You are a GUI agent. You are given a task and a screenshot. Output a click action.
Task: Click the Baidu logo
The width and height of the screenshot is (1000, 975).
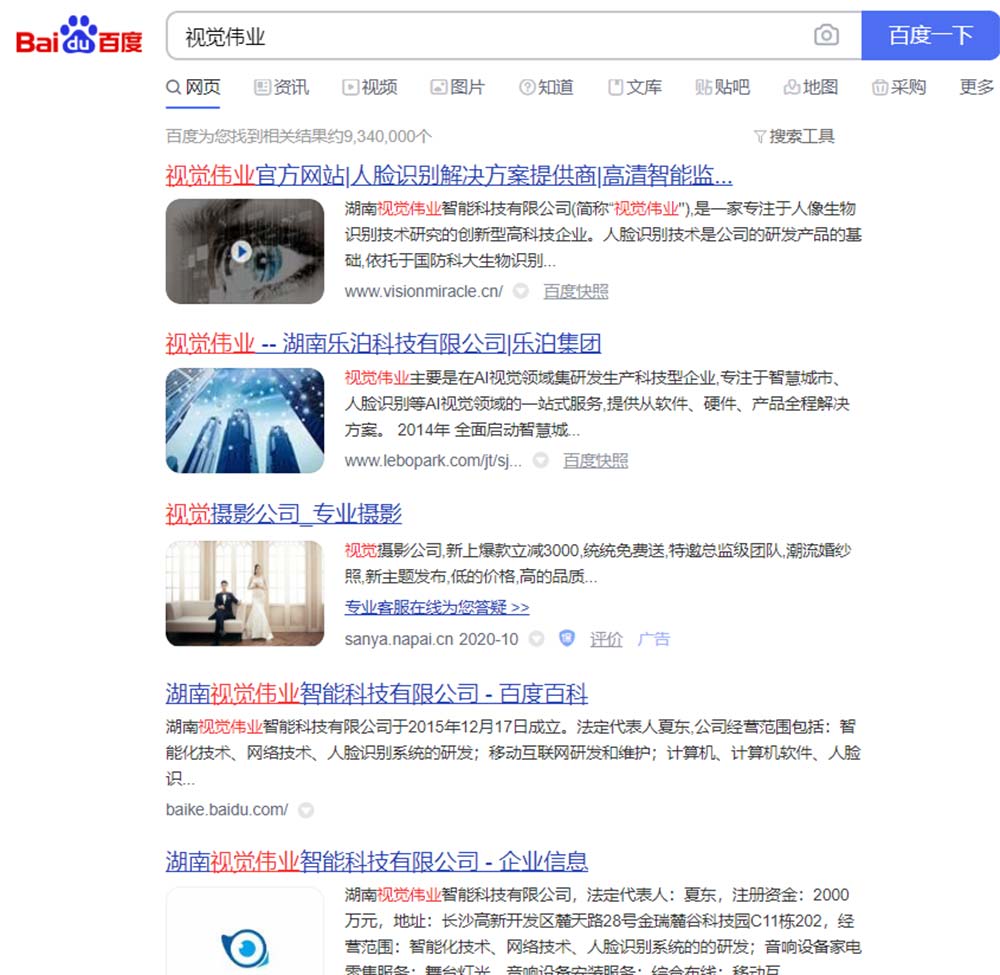pyautogui.click(x=79, y=37)
